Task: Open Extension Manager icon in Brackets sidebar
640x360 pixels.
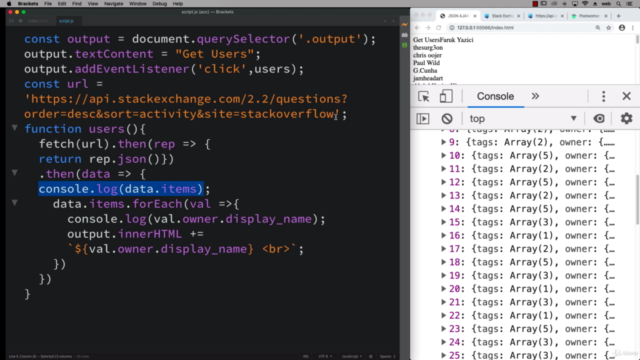Action: pyautogui.click(x=404, y=35)
